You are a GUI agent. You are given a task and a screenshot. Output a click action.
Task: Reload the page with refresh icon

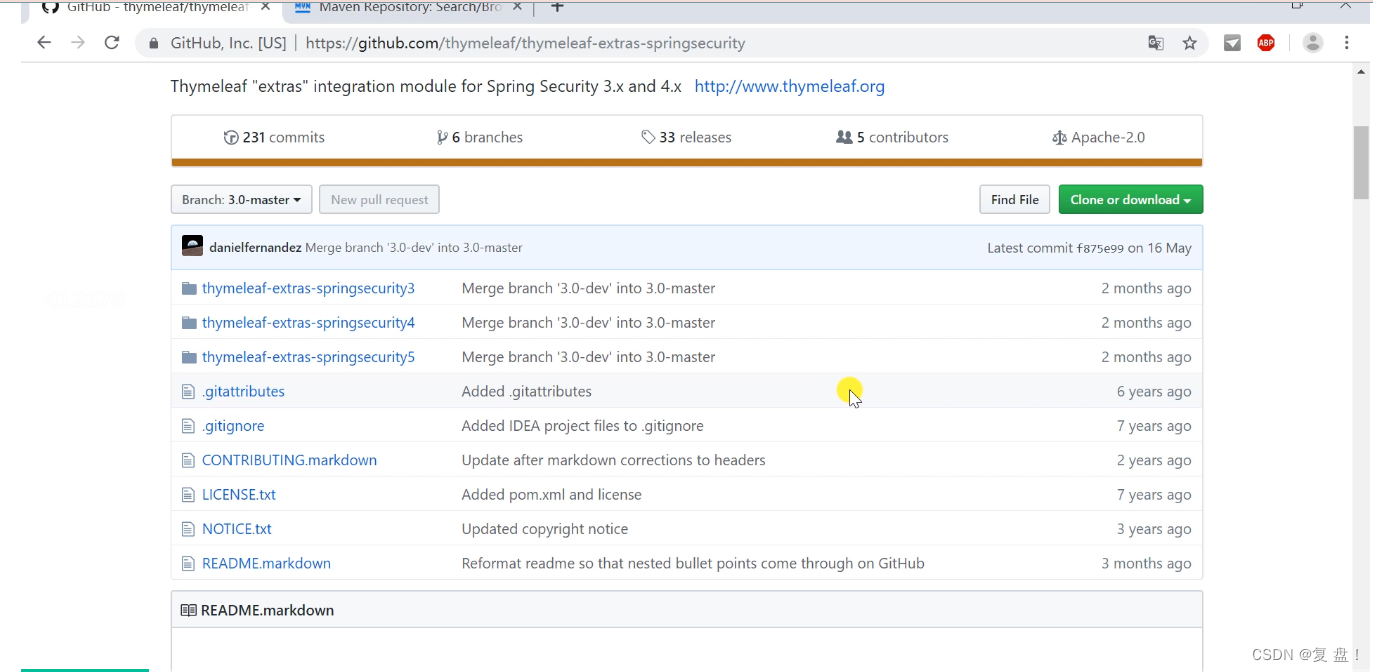click(x=112, y=43)
